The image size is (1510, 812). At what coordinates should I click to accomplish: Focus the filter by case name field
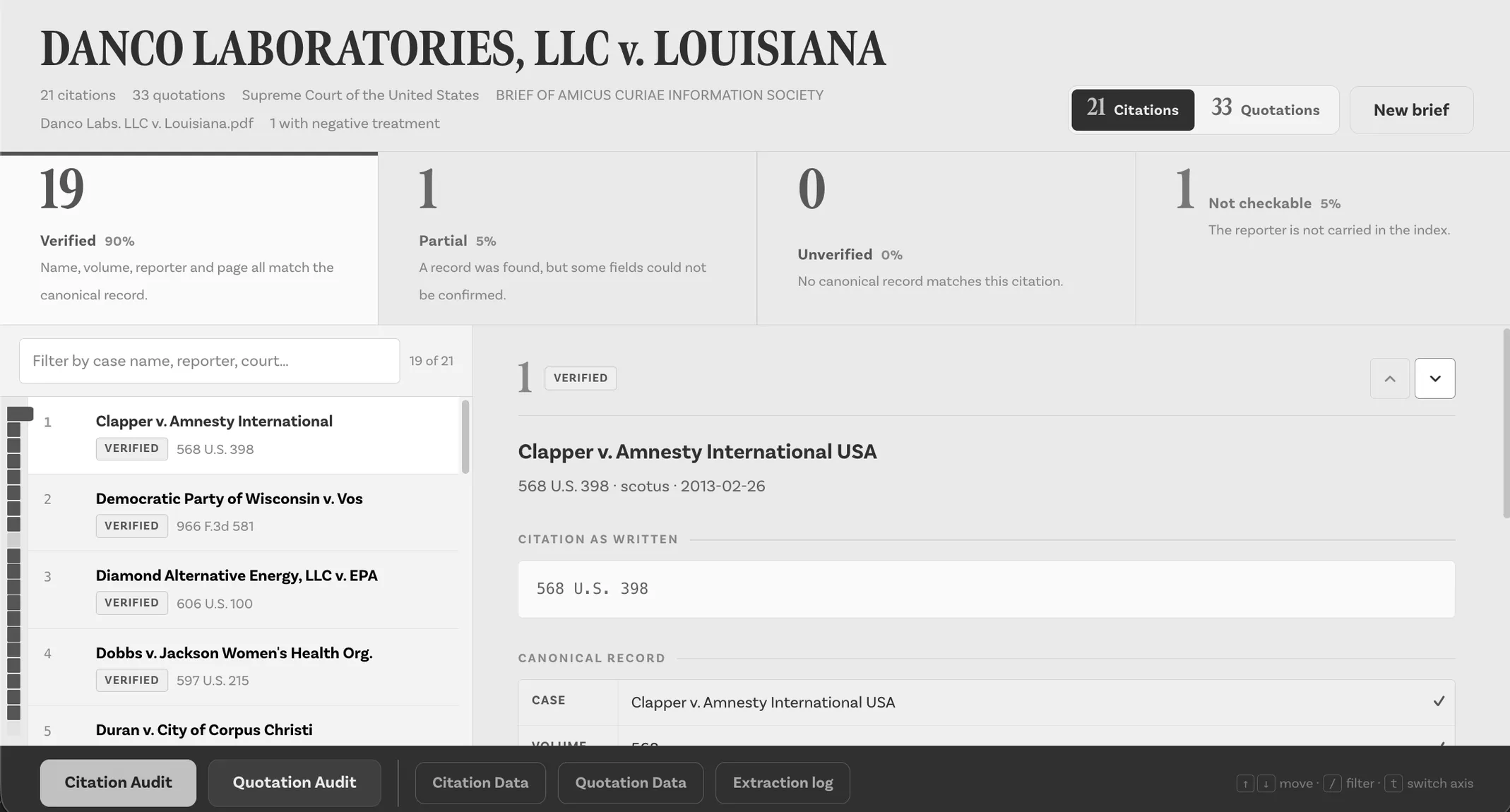coord(209,361)
